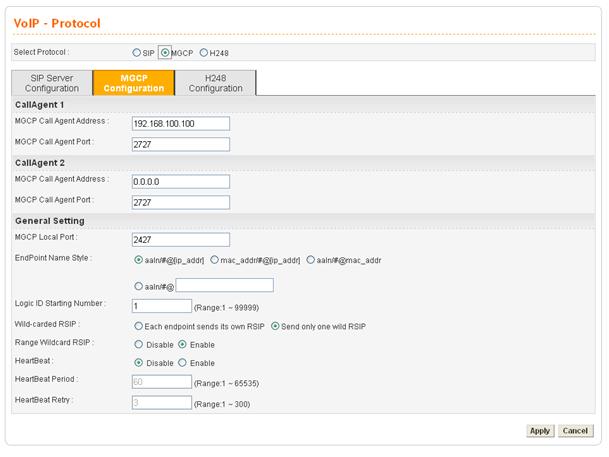Click CallAgent 2 MGCP Call Agent Port field

[x=180, y=202]
